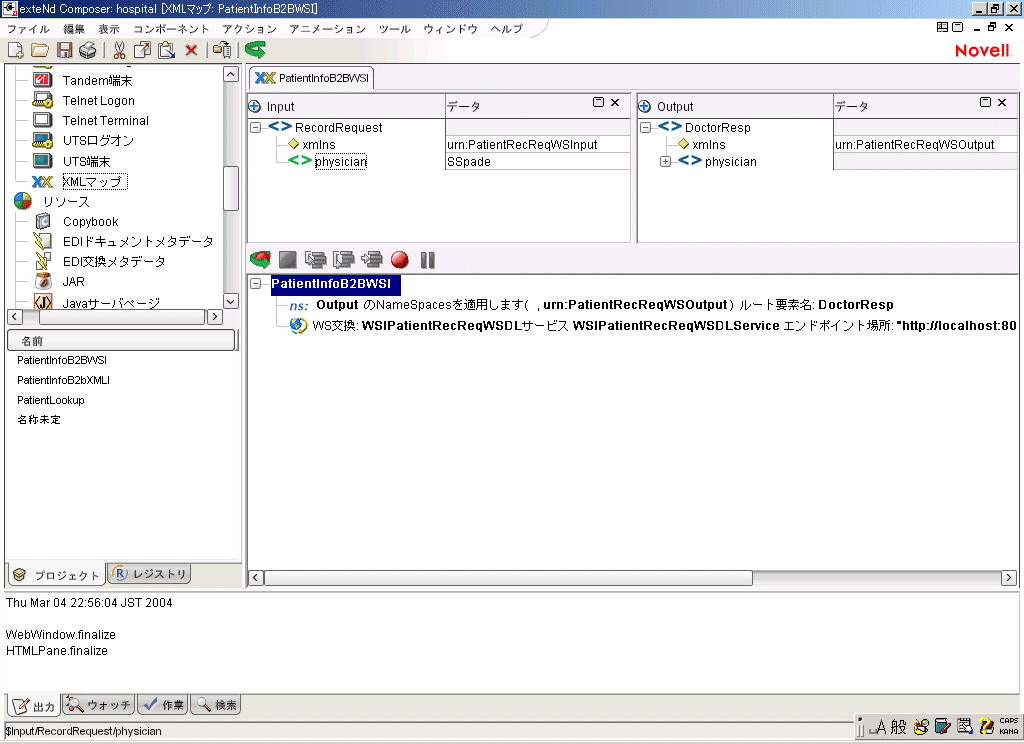
Task: Collapse PatientInfoB2BWSI action tree root
Action: (256, 283)
